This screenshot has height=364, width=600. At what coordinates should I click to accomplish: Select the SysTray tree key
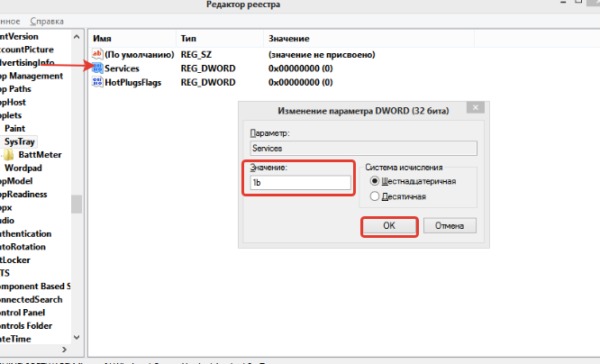(x=19, y=142)
